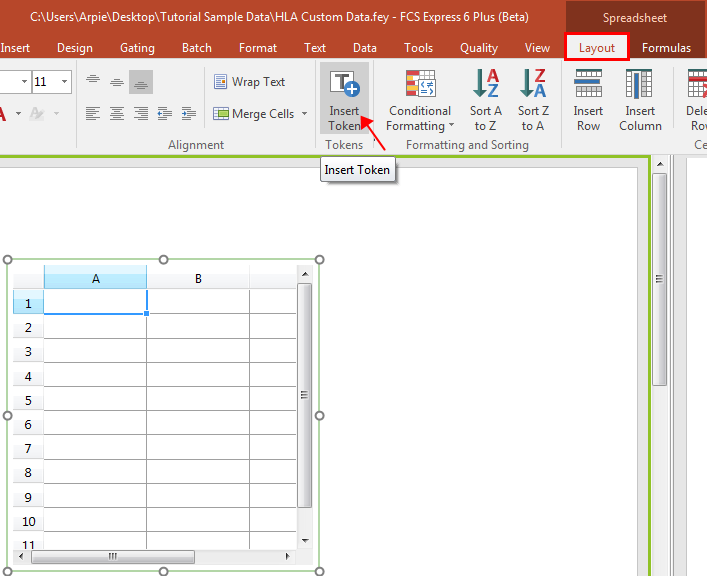Screen dimensions: 707x576
Task: Switch to the Formulas tab
Action: 666,47
